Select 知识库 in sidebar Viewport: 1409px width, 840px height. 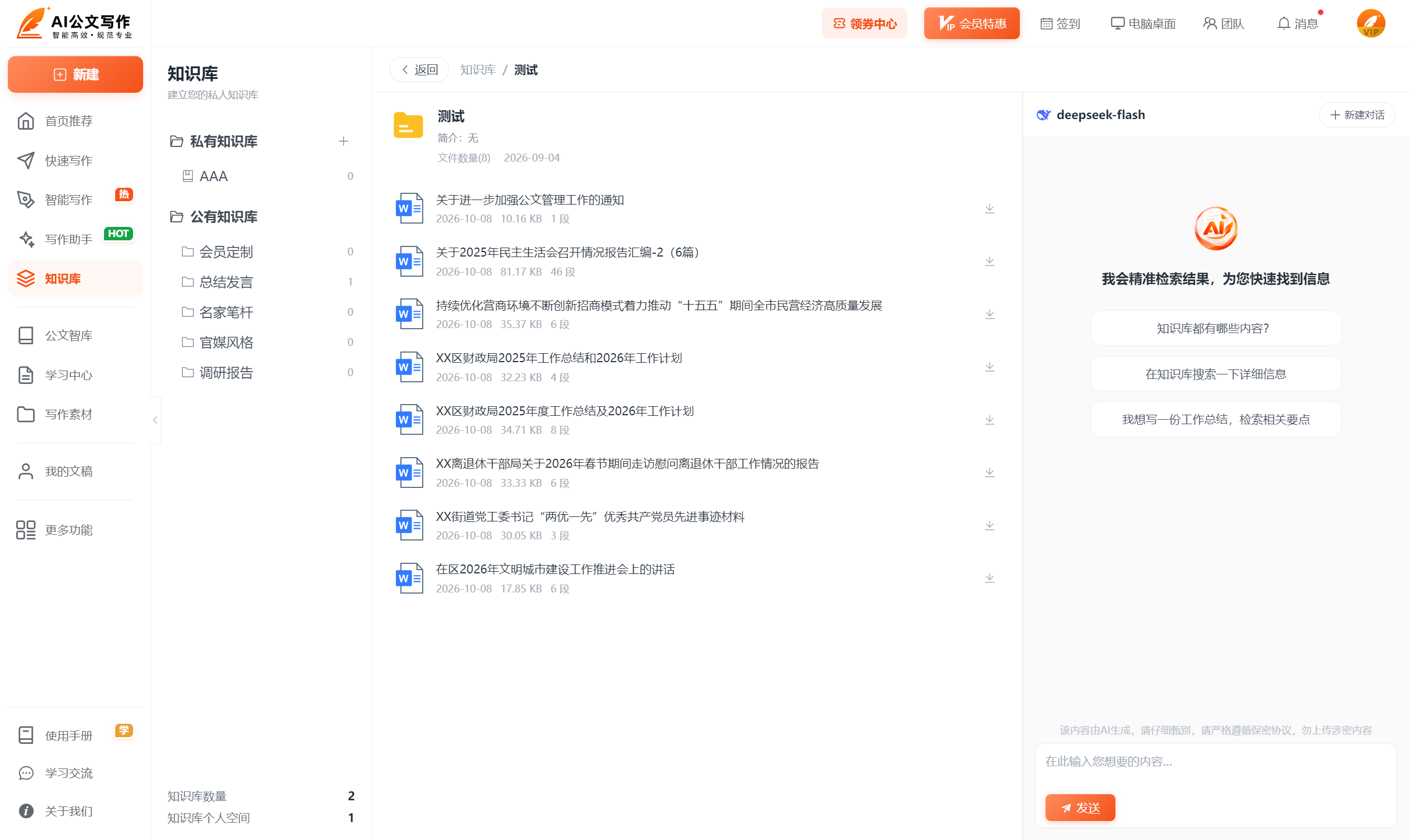75,278
